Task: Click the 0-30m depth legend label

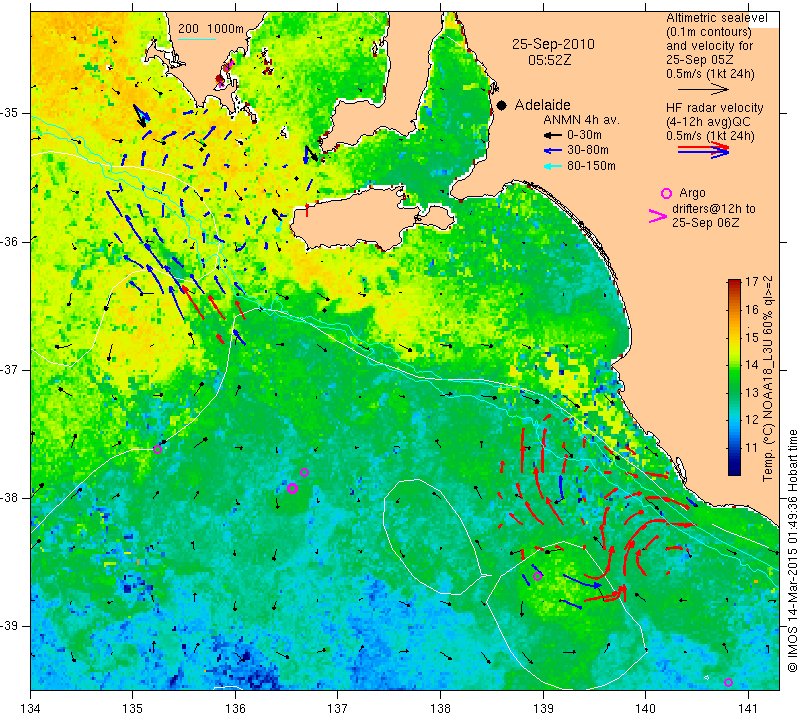Action: point(584,135)
